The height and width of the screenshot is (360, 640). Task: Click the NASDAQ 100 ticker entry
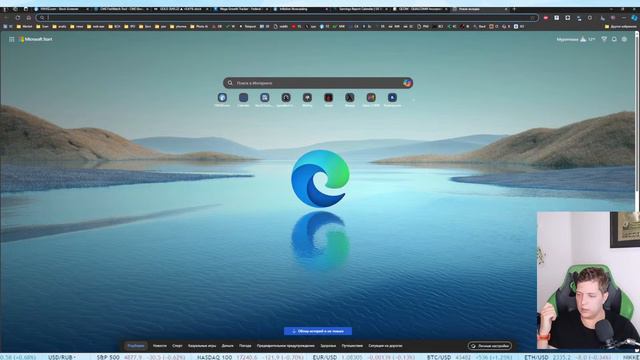(250, 357)
